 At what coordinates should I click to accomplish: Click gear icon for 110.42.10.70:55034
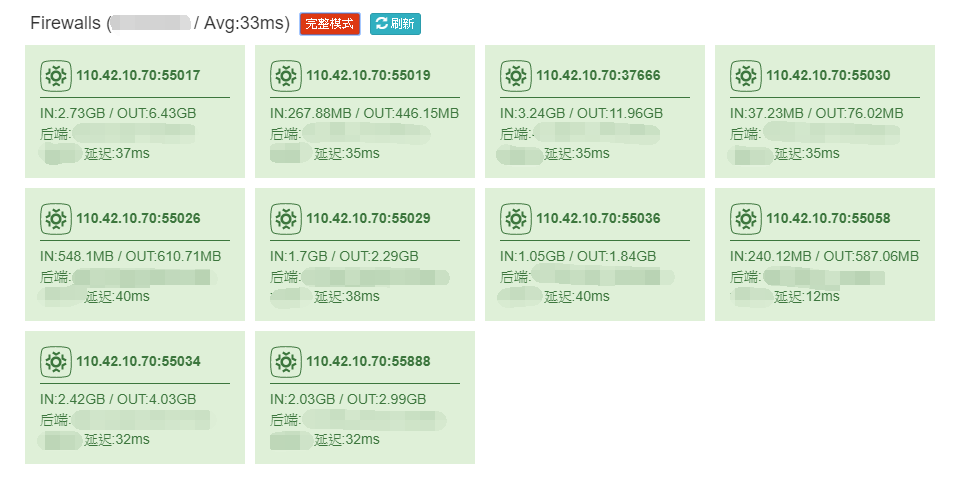click(x=56, y=361)
